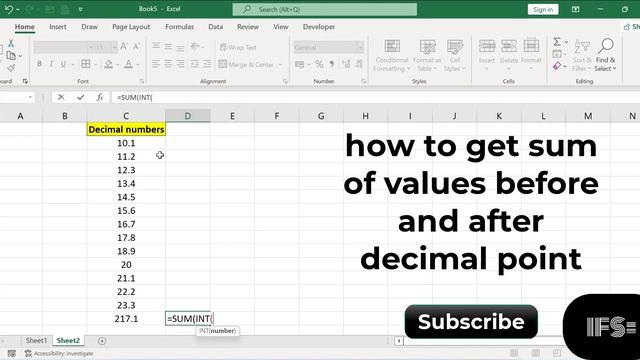
Task: Click inside the formula bar text
Action: [135, 98]
